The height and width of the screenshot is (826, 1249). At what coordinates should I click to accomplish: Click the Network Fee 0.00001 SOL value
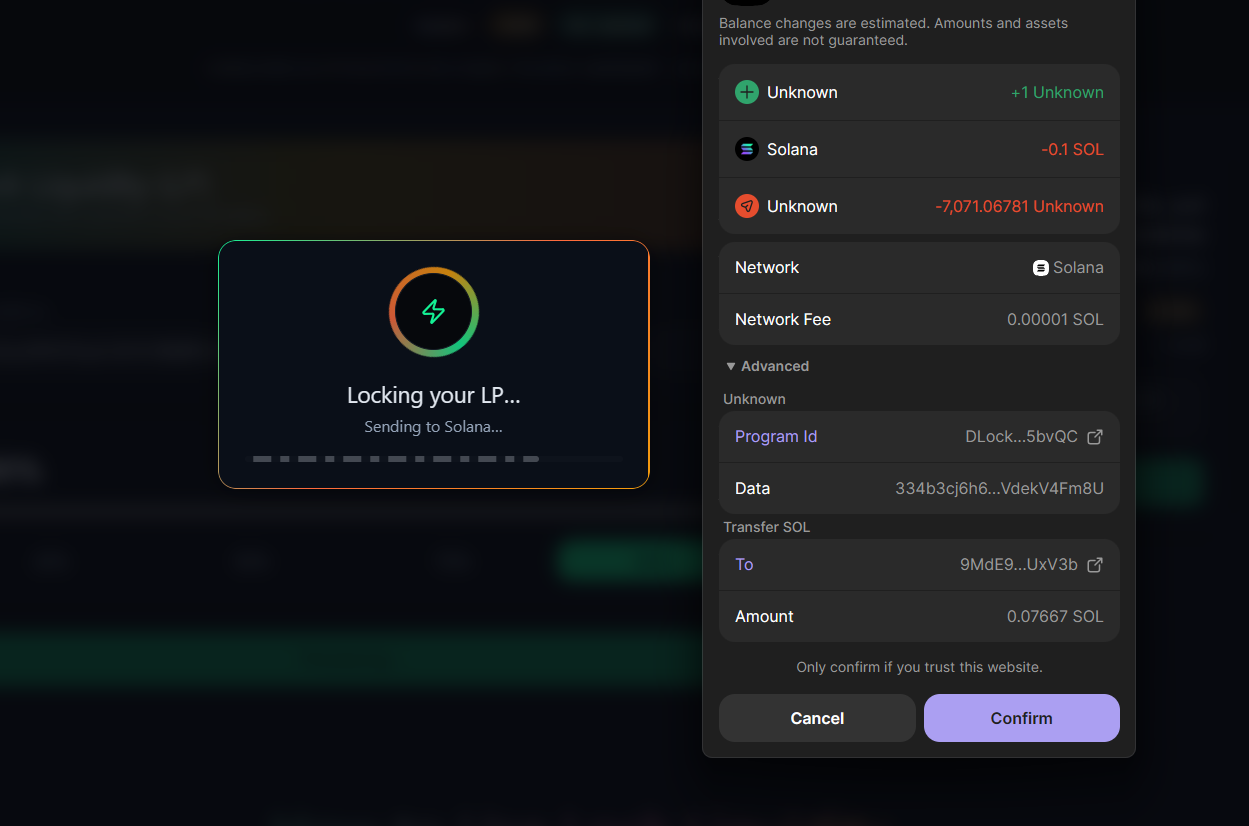click(x=1055, y=320)
